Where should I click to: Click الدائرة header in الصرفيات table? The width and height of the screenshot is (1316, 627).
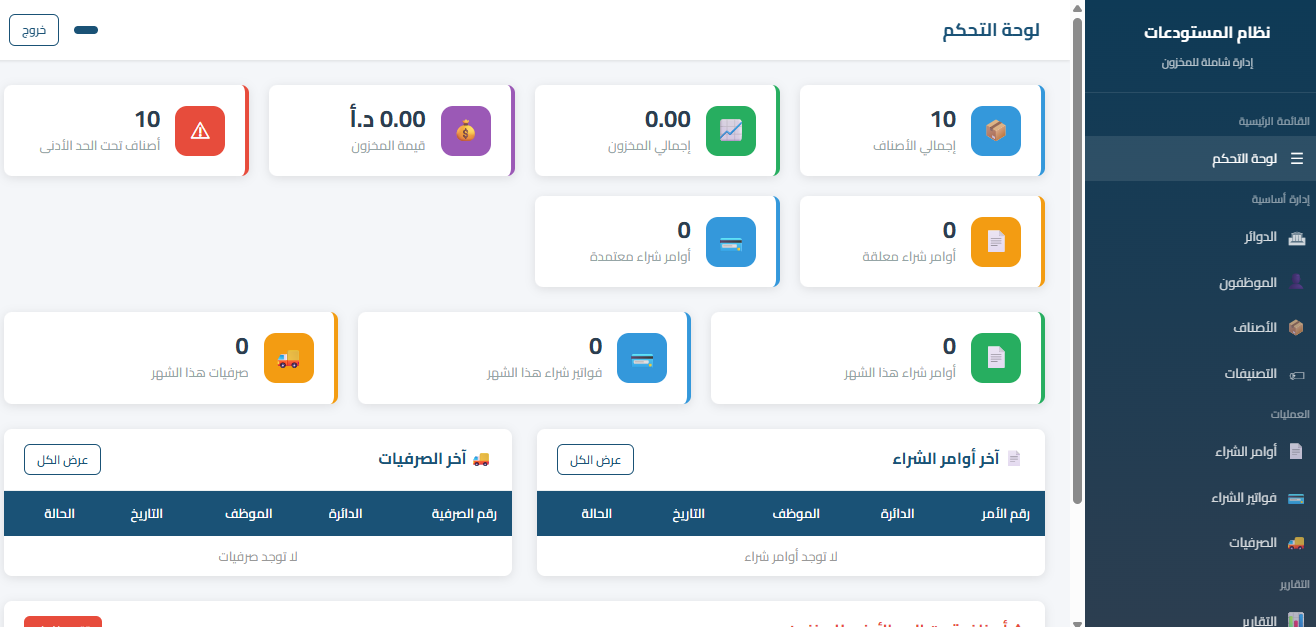tap(345, 513)
